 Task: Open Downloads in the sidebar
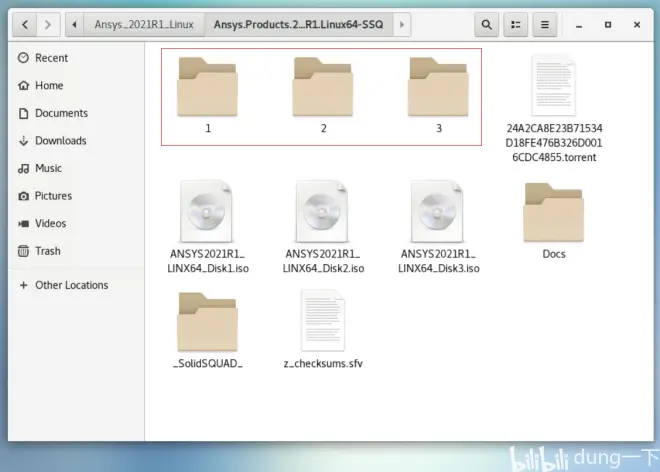[x=76, y=141]
